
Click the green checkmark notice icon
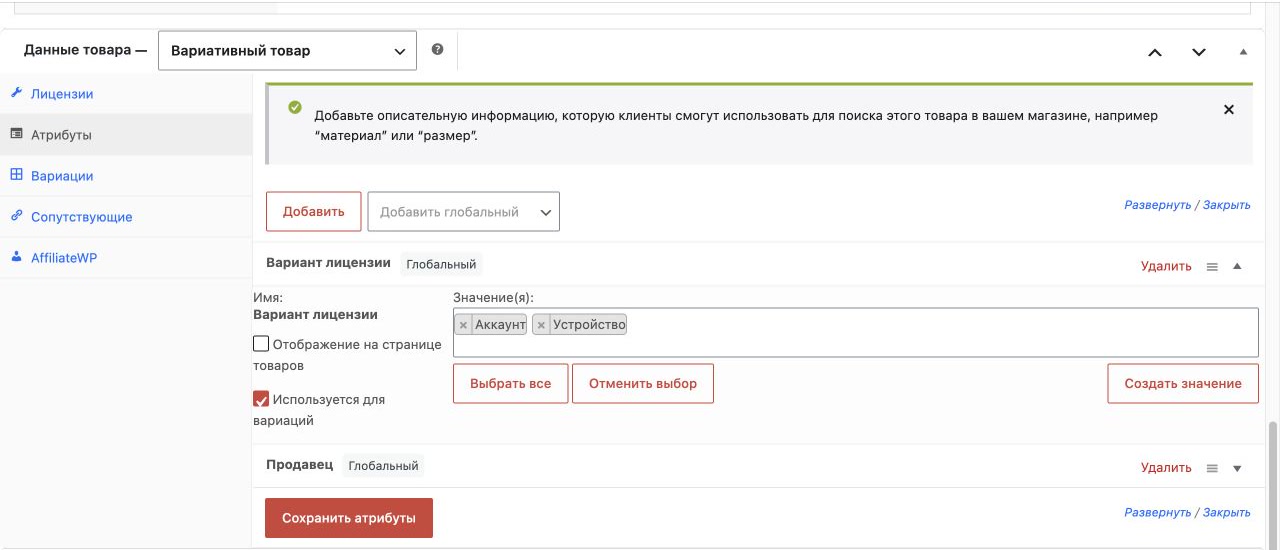pyautogui.click(x=294, y=108)
